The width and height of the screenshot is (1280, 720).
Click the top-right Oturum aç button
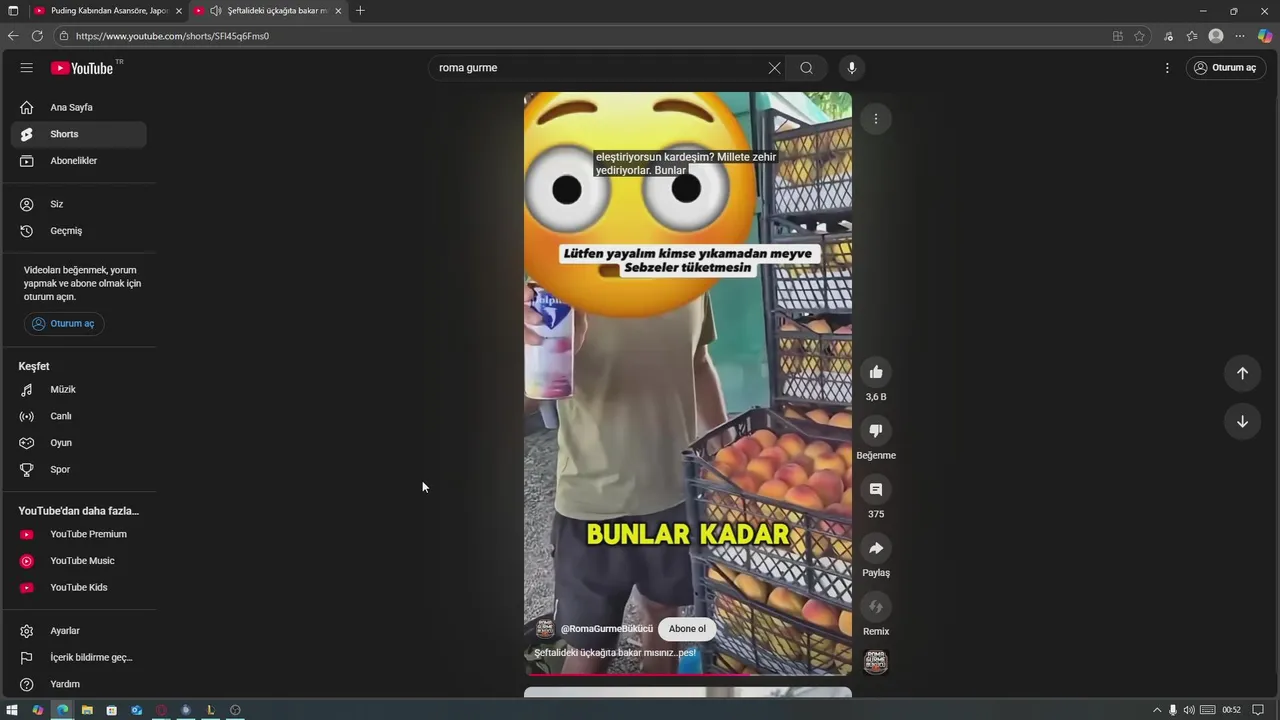point(1225,68)
